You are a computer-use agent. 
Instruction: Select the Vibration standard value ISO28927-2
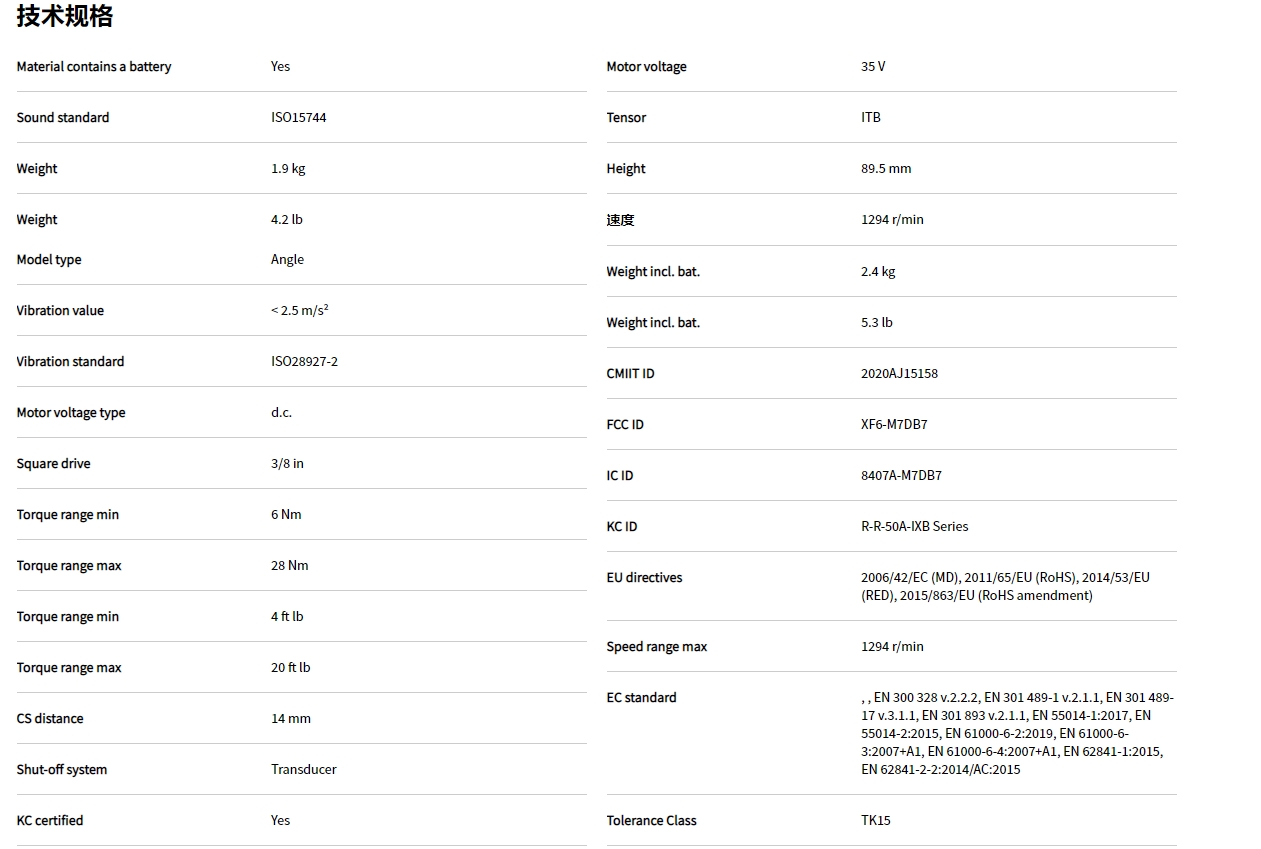(x=304, y=362)
